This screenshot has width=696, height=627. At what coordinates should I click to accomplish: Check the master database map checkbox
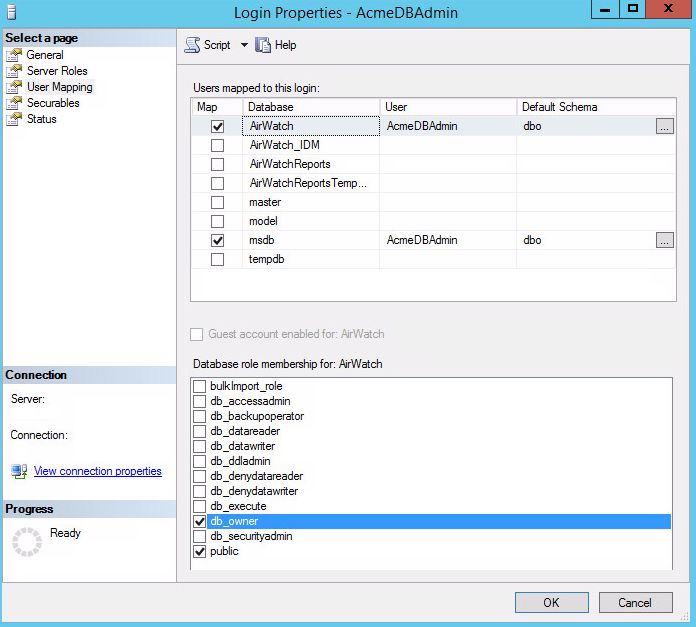[x=218, y=202]
